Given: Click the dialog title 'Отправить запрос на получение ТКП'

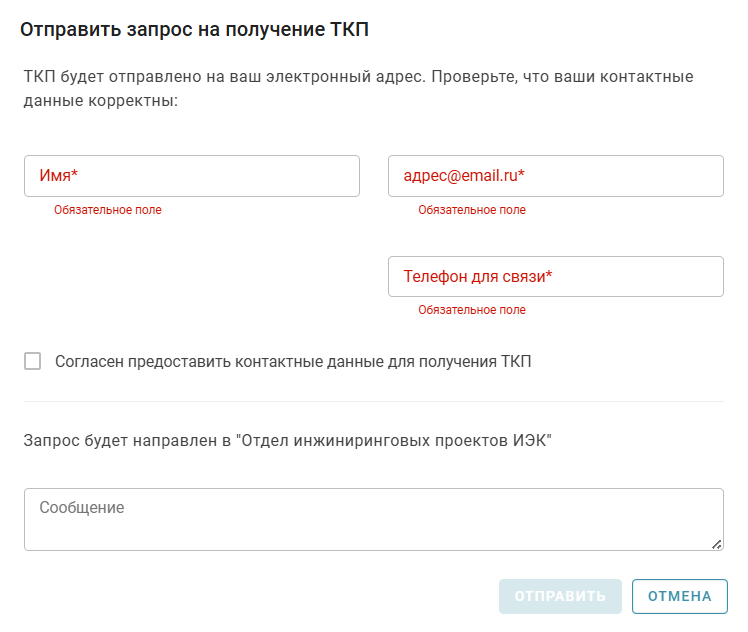Looking at the screenshot, I should [195, 30].
